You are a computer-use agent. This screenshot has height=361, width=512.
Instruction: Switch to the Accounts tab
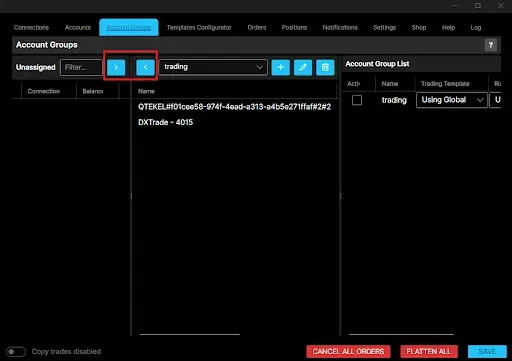point(78,27)
